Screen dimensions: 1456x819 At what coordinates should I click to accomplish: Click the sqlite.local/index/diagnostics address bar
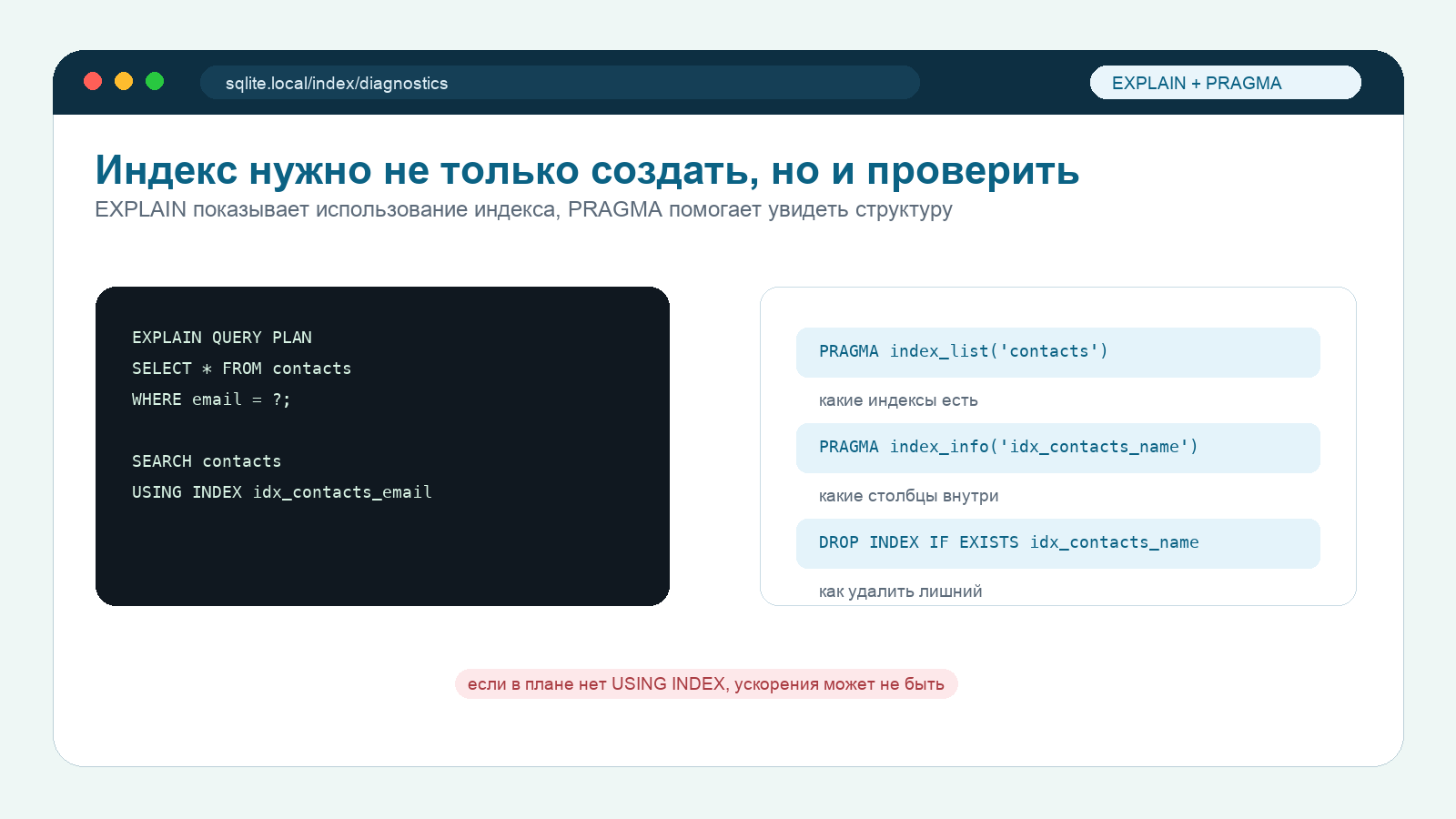(560, 82)
